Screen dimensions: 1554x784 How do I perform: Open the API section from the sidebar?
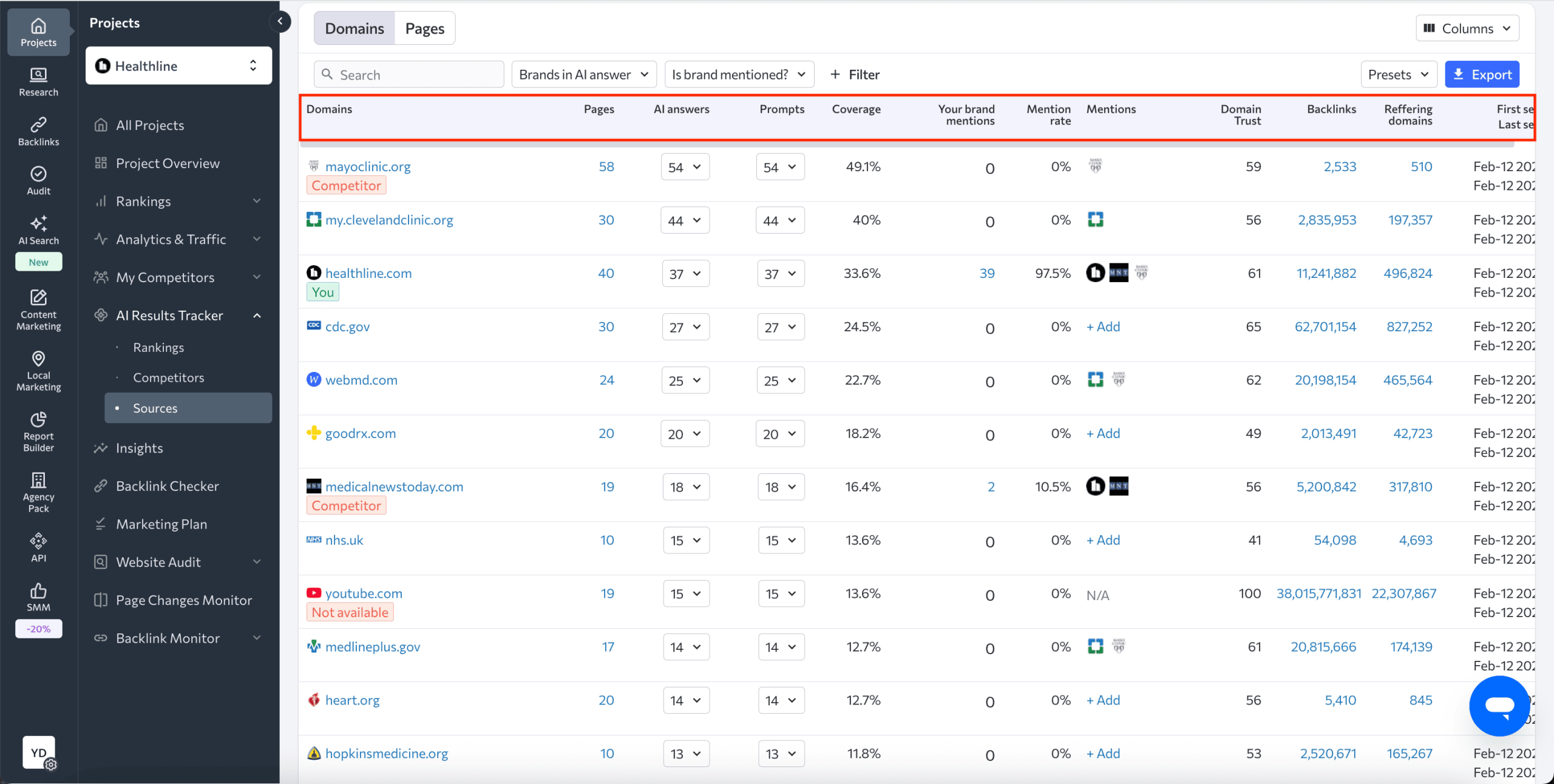click(x=38, y=546)
